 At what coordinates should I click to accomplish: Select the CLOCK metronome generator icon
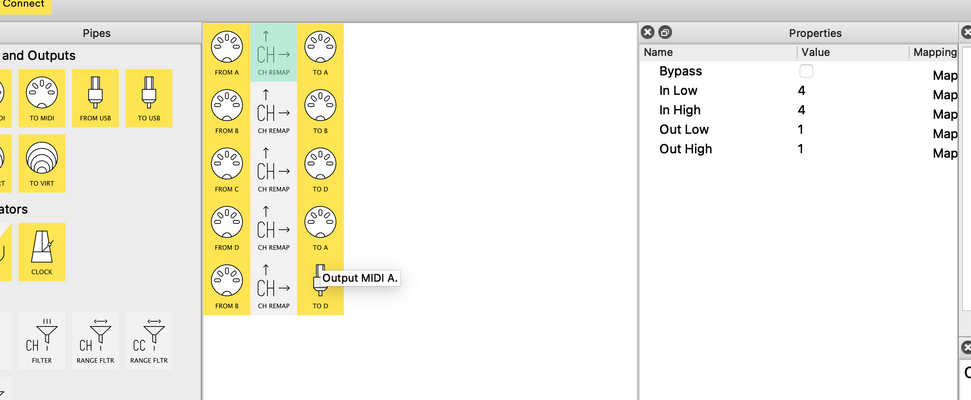pyautogui.click(x=41, y=251)
